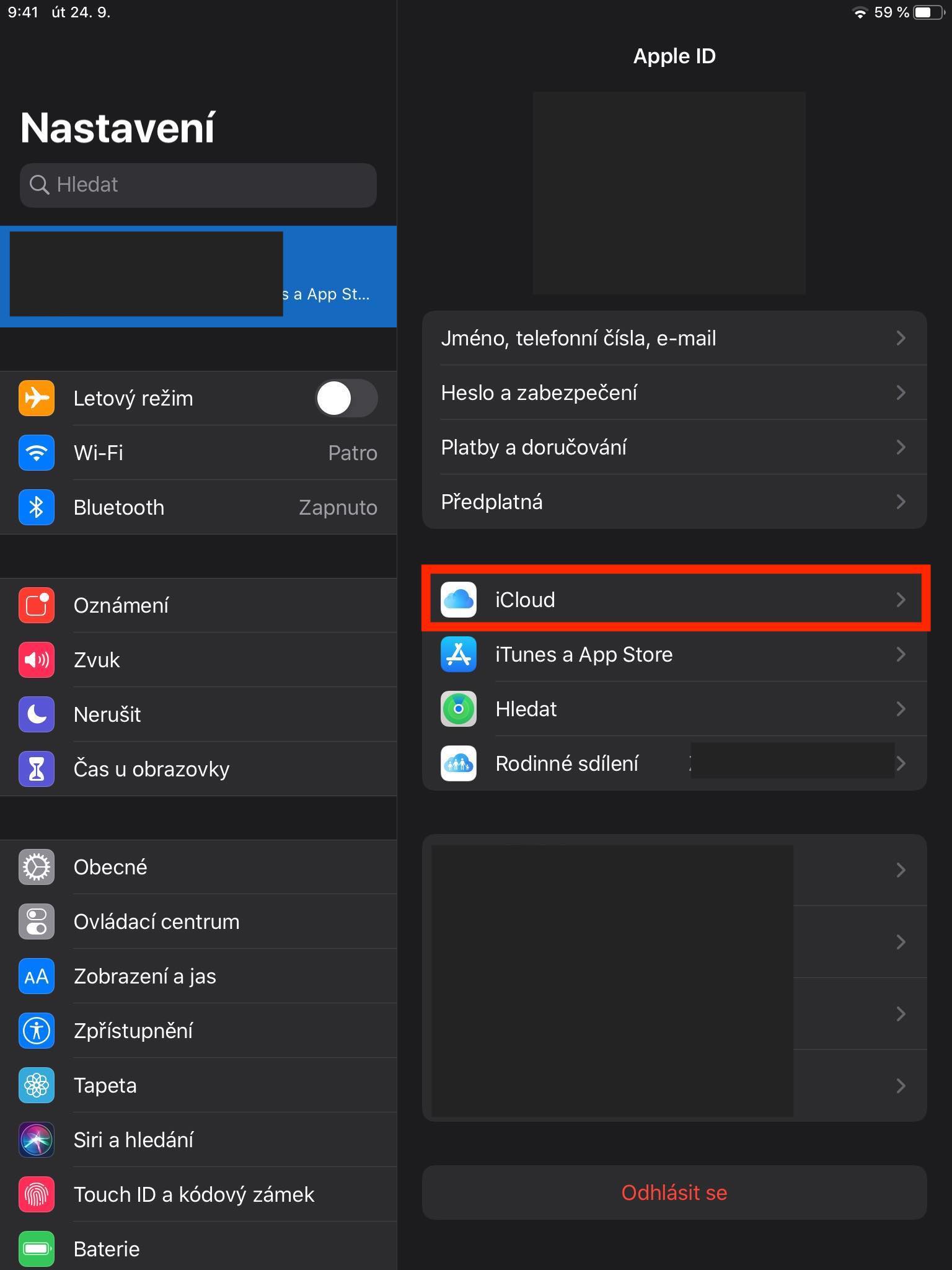Tap the magnifier icon in search field
Viewport: 952px width, 1270px height.
click(39, 185)
